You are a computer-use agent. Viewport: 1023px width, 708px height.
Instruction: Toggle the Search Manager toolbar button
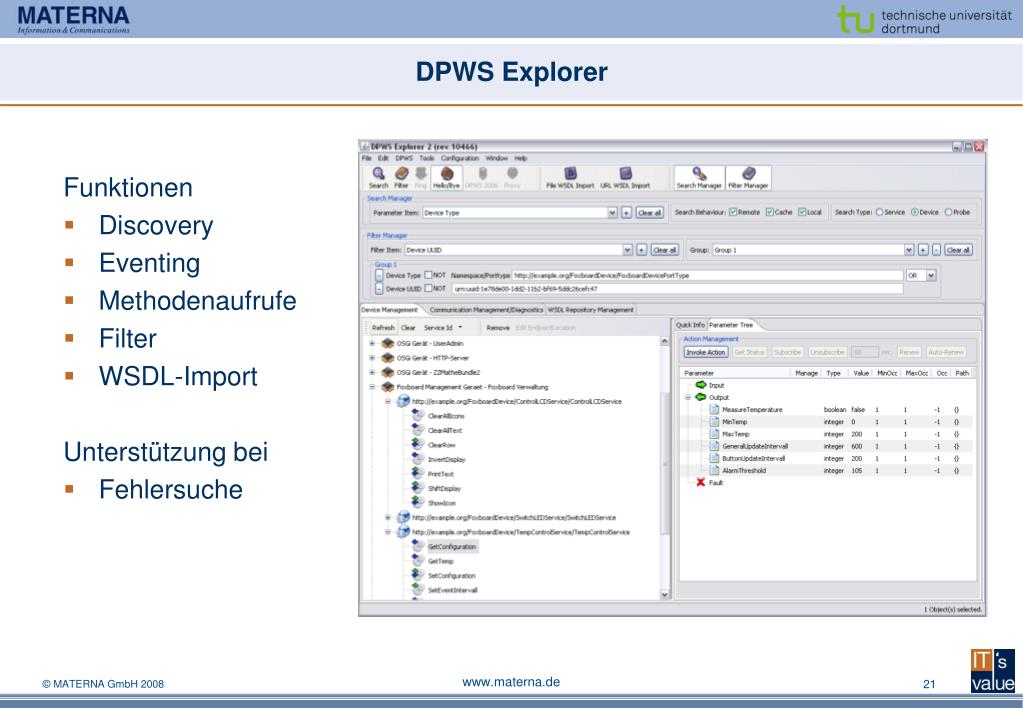699,177
